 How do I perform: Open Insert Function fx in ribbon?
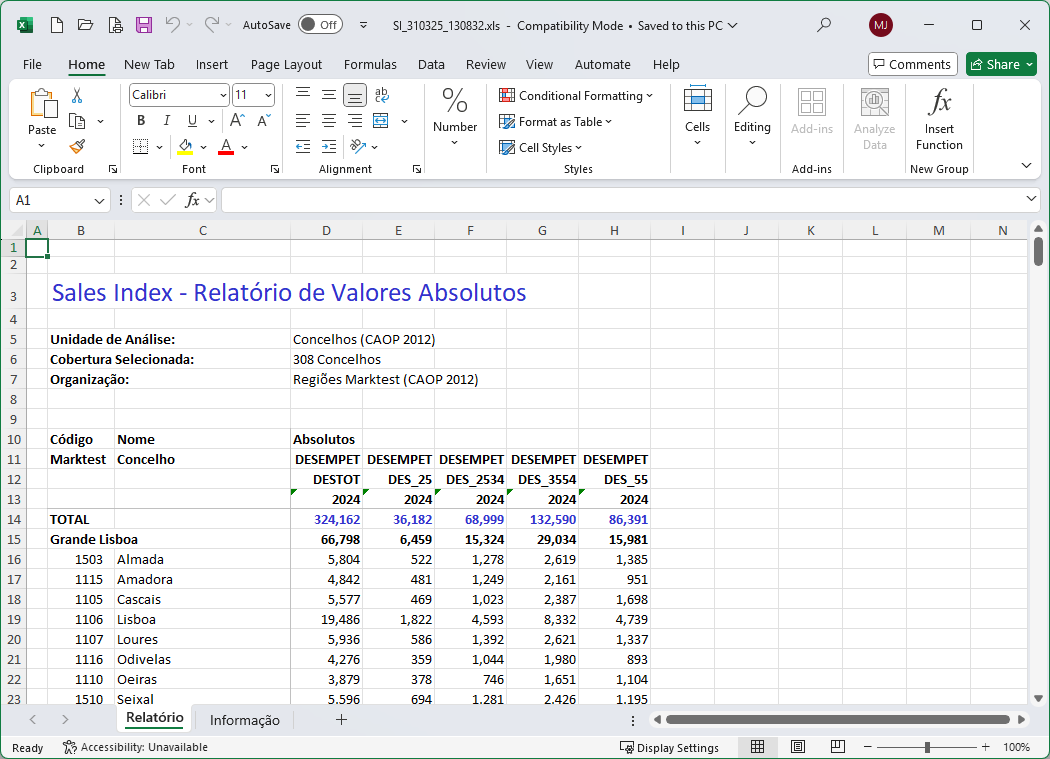(x=939, y=118)
